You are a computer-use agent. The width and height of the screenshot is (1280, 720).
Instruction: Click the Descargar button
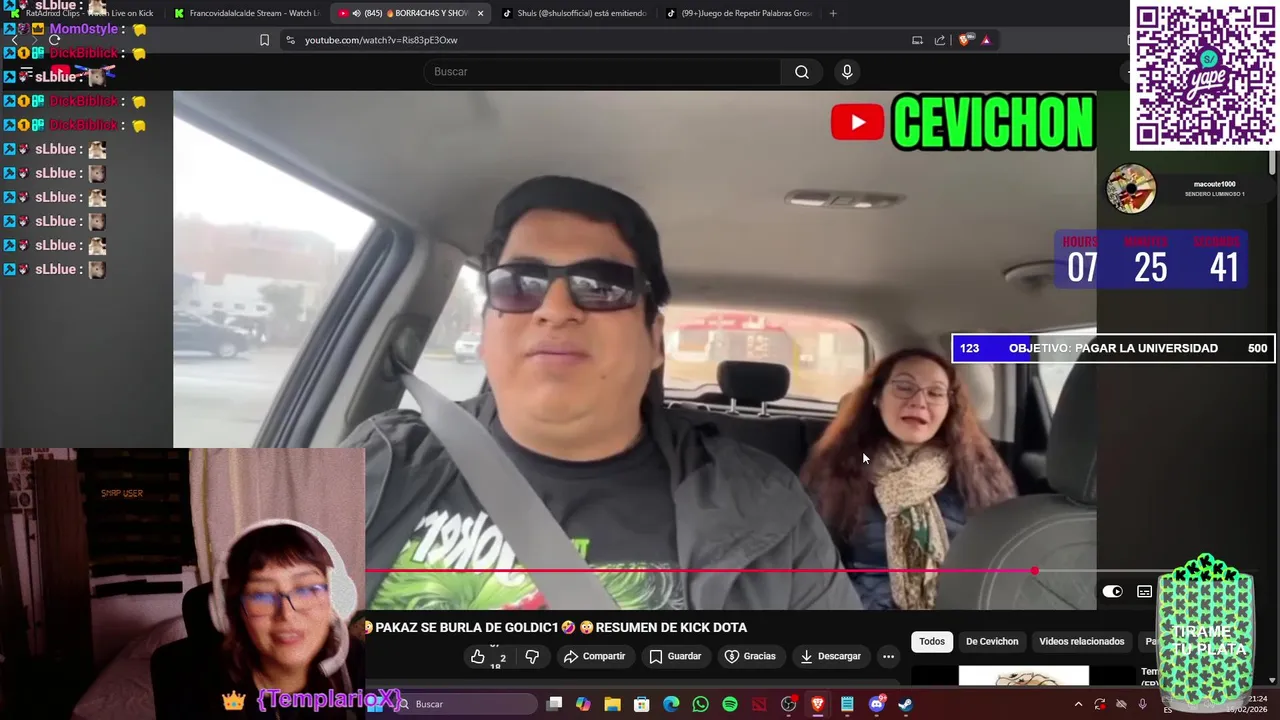[830, 656]
